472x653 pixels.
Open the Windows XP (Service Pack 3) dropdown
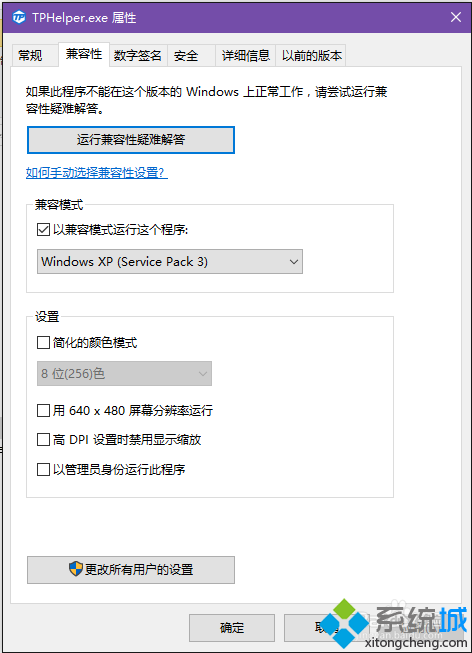pyautogui.click(x=170, y=262)
